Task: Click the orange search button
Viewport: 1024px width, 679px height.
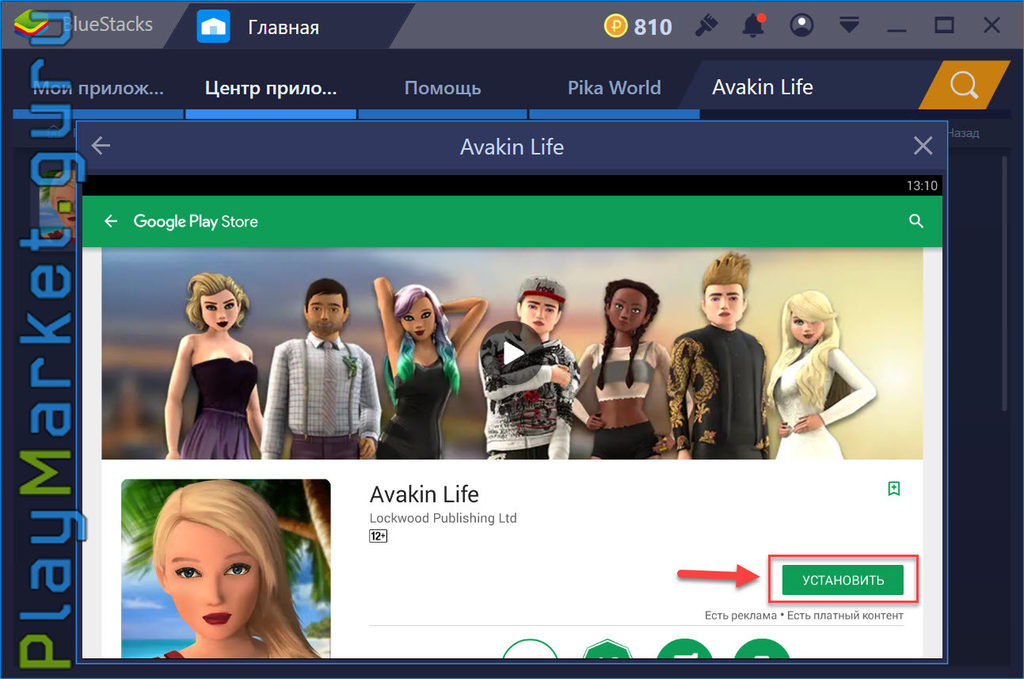Action: [964, 85]
